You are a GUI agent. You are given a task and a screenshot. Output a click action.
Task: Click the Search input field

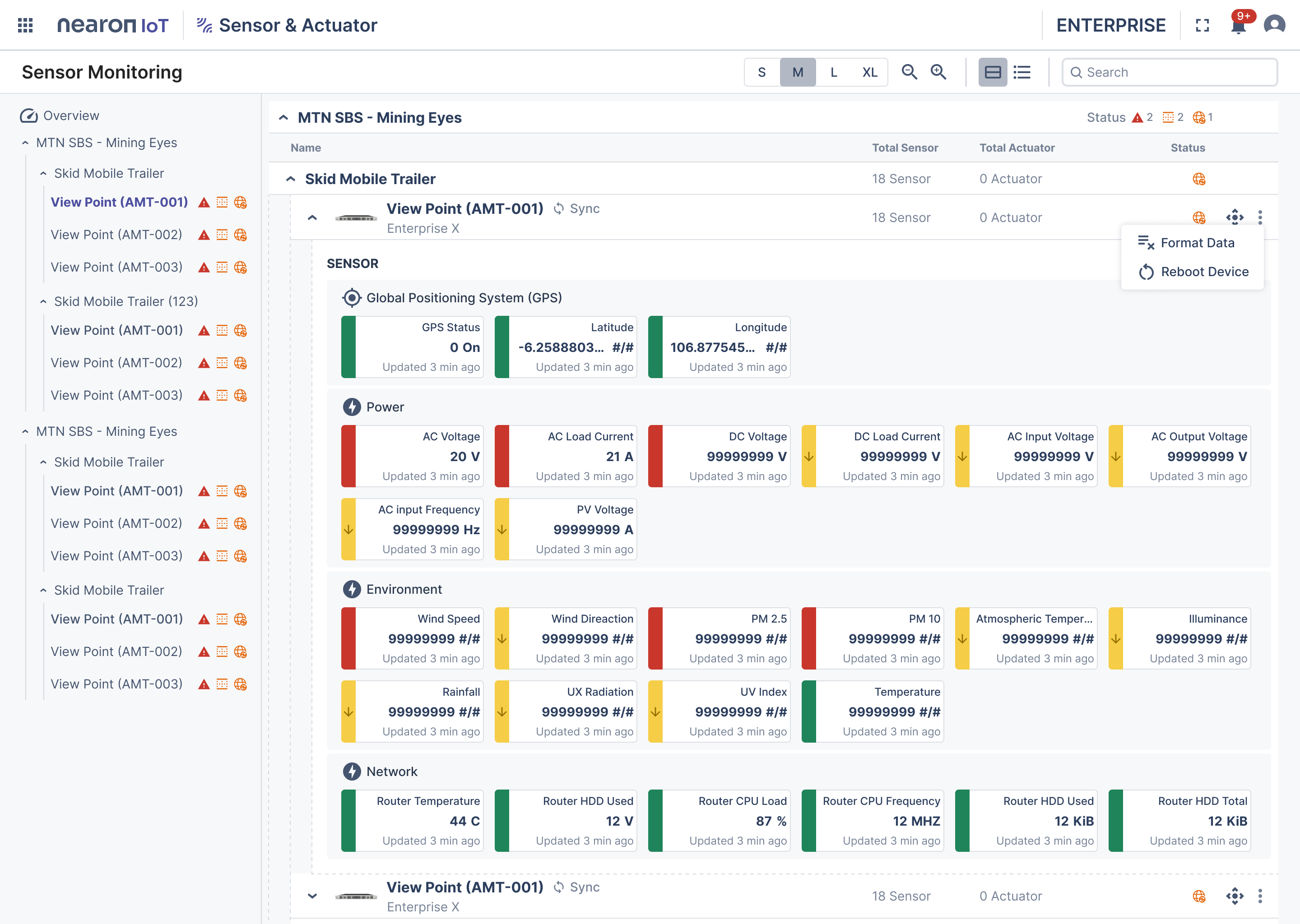[x=1170, y=72]
